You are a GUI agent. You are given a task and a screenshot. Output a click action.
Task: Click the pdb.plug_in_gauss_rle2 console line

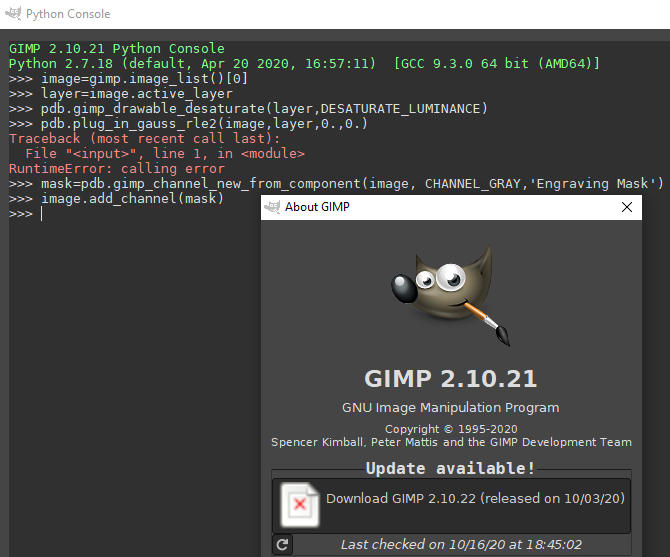pyautogui.click(x=188, y=123)
